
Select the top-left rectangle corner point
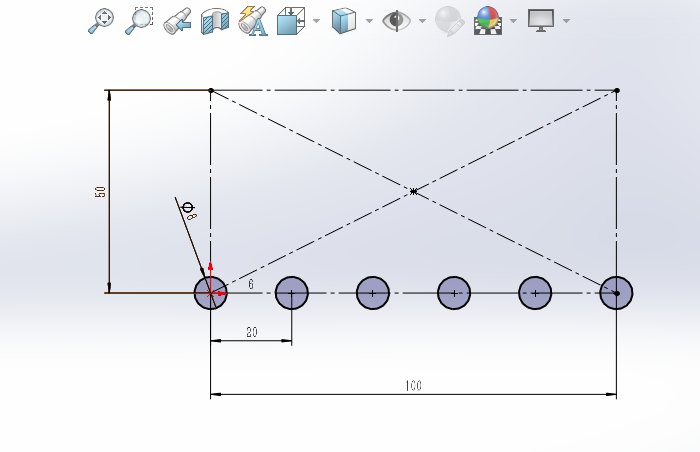tap(211, 91)
